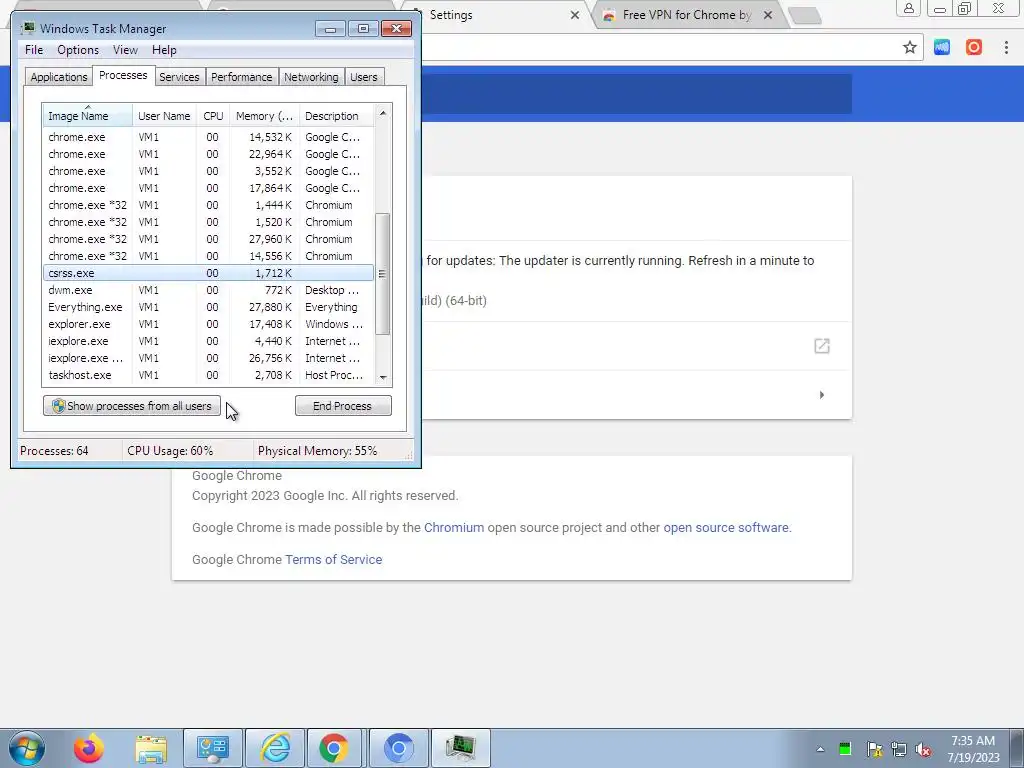Switch to the Users tab
Image resolution: width=1024 pixels, height=768 pixels.
pos(363,77)
